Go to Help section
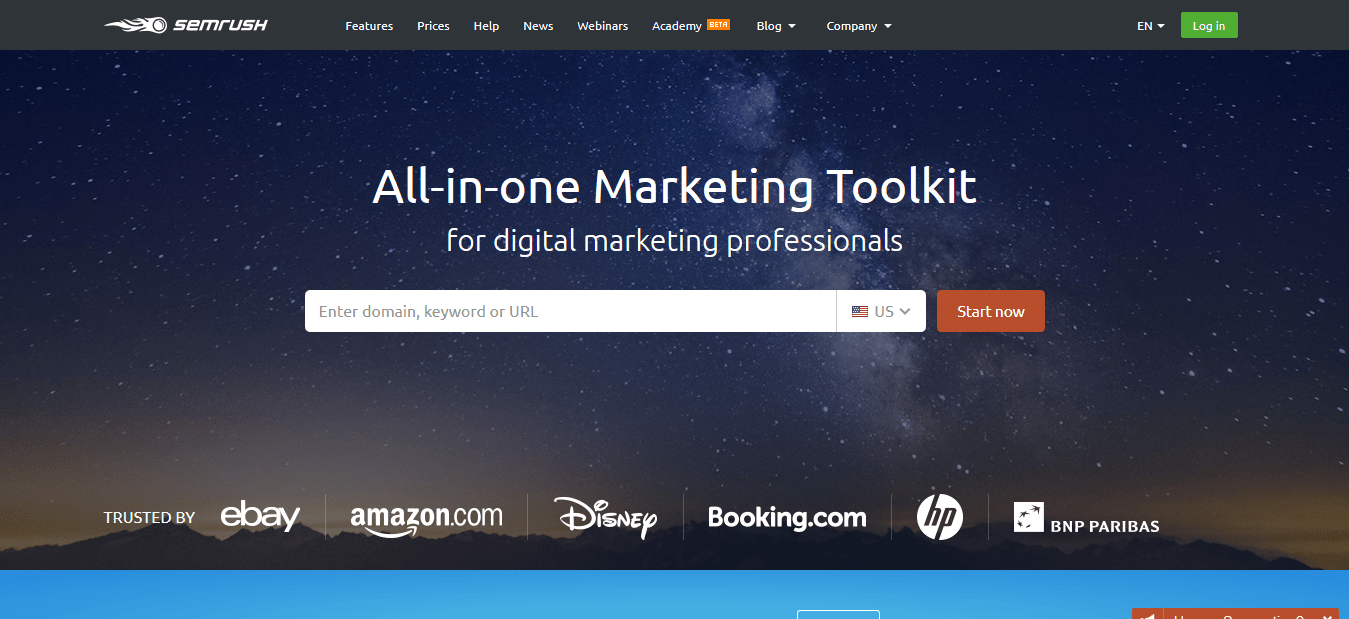This screenshot has width=1349, height=619. coord(486,26)
